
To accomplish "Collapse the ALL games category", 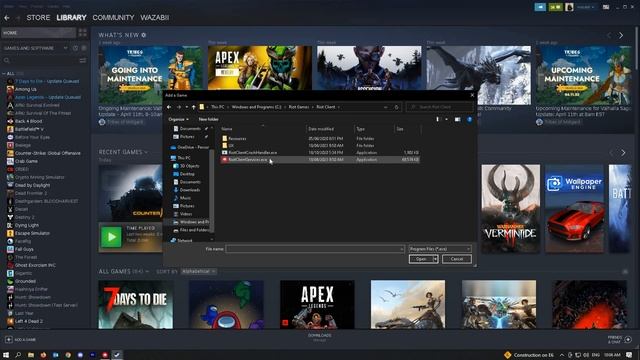I will (x=4, y=73).
